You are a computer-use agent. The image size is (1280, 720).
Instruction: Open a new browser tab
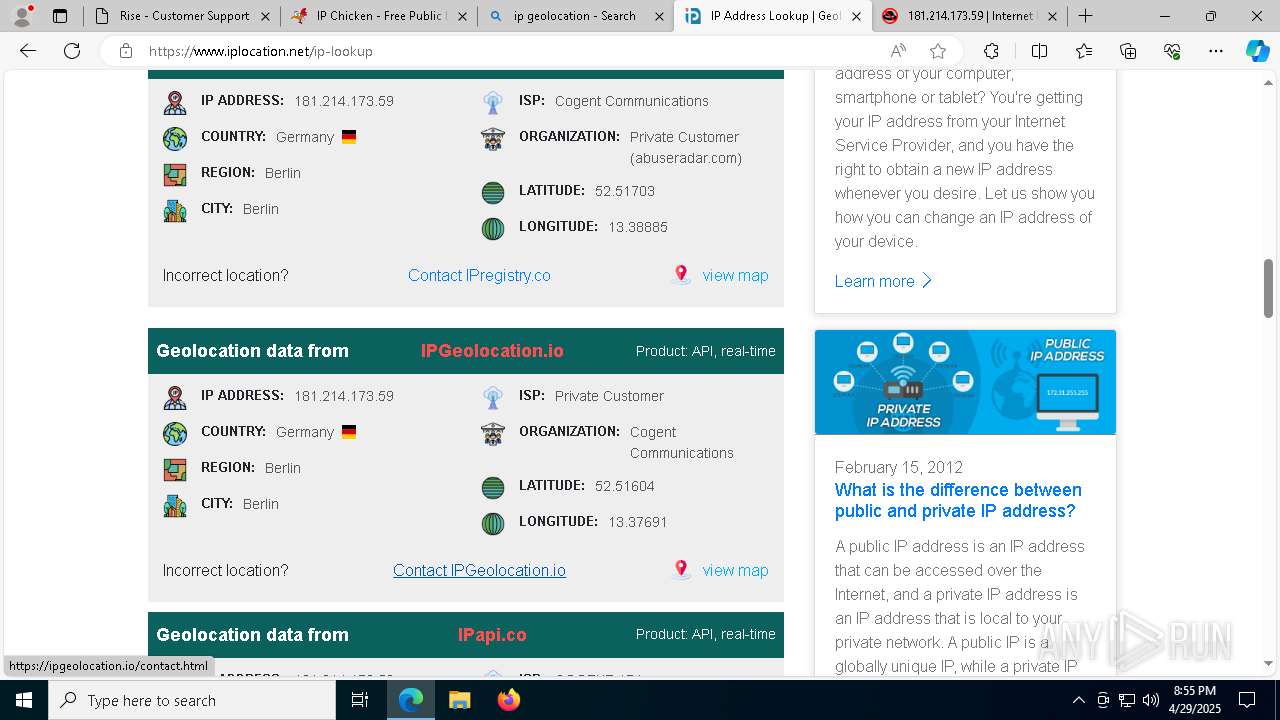(1085, 16)
